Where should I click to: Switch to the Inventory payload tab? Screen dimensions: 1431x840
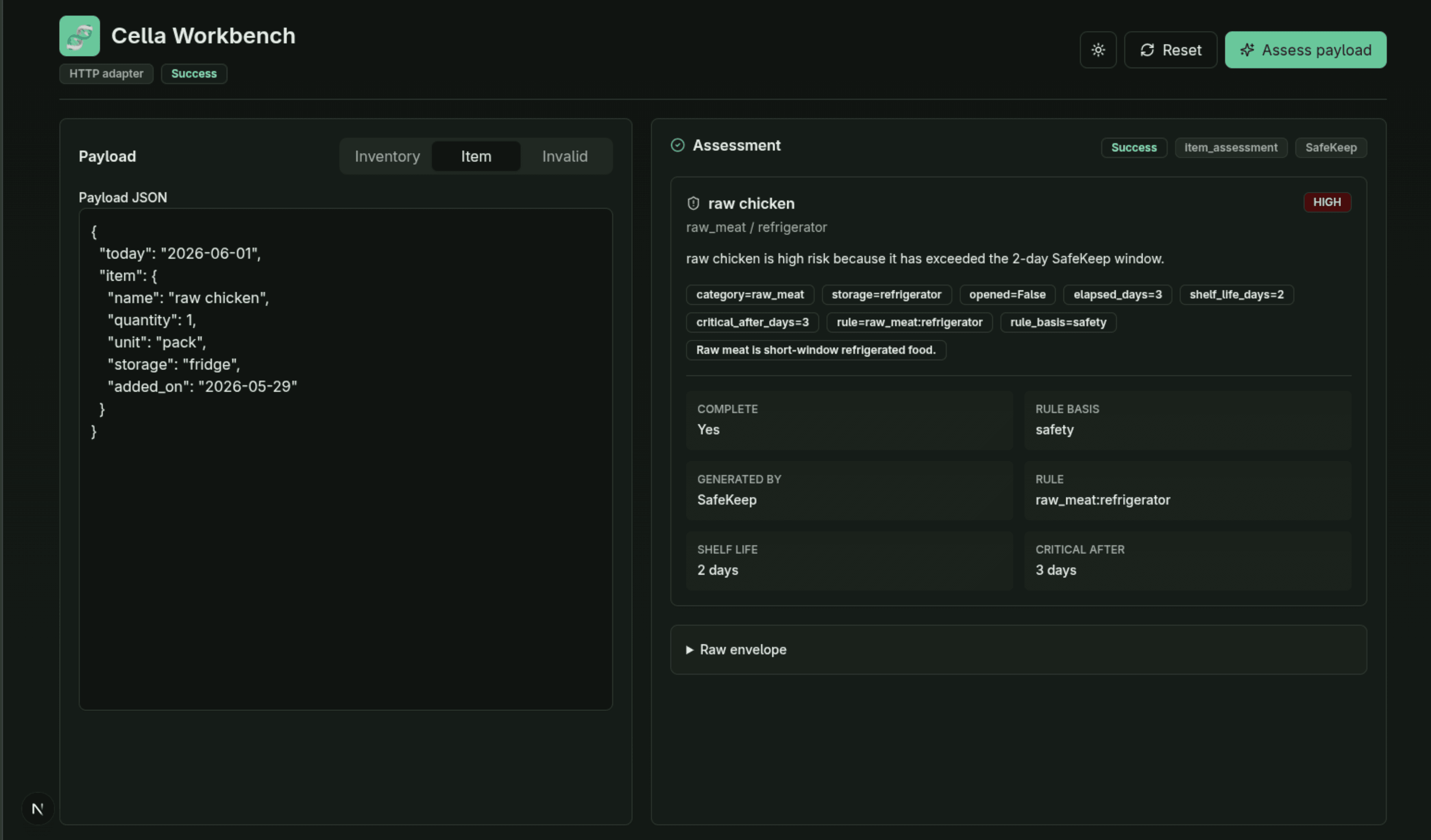click(387, 156)
